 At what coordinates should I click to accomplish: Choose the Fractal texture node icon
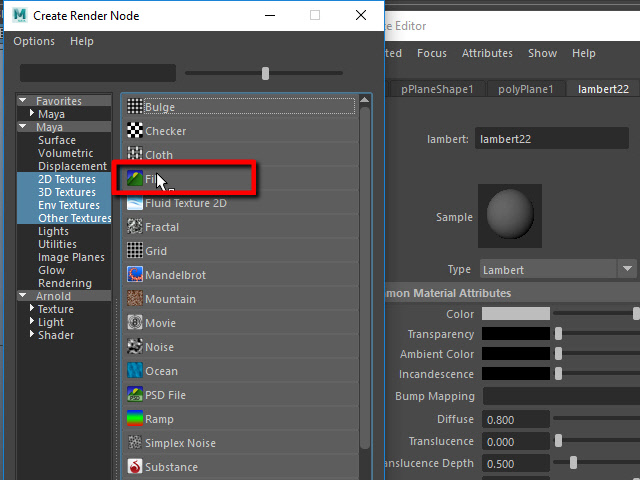tap(135, 227)
